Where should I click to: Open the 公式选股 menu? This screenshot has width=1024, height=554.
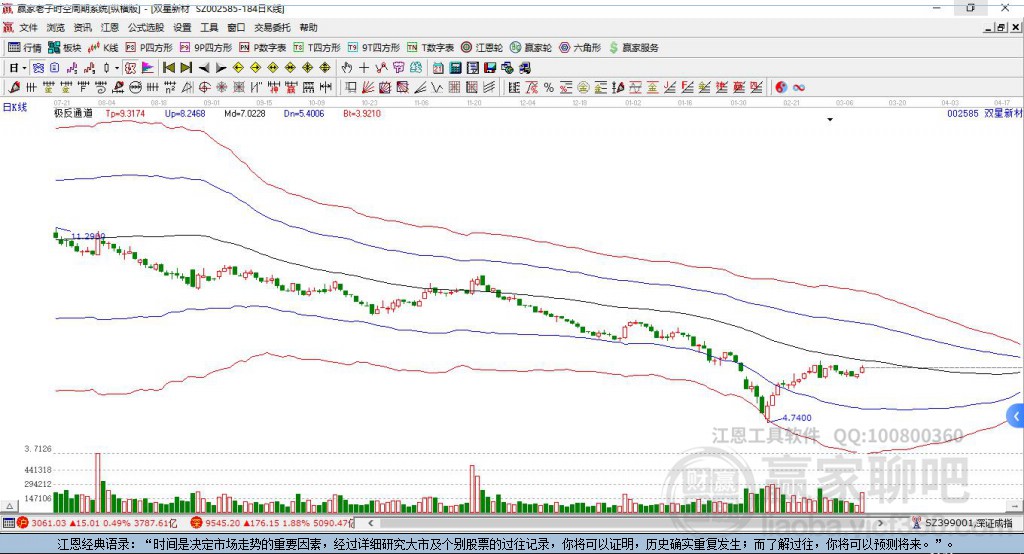146,27
